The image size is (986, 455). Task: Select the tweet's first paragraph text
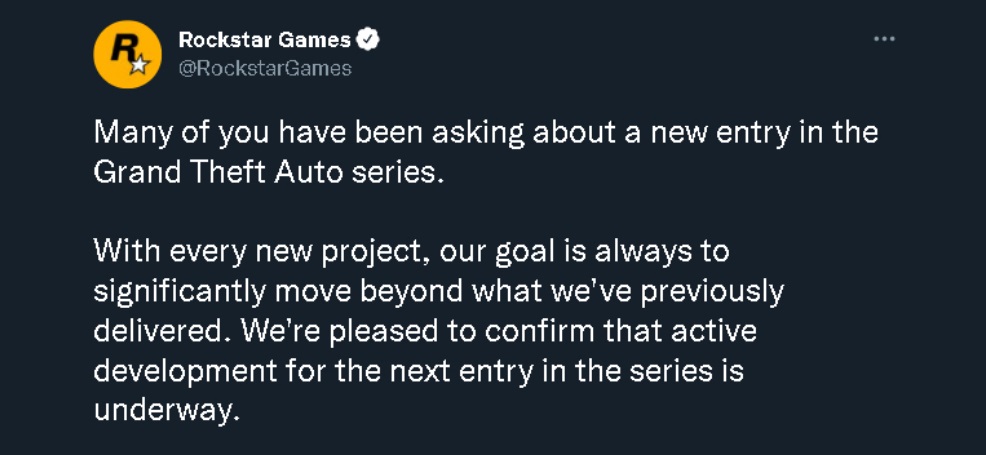click(485, 153)
